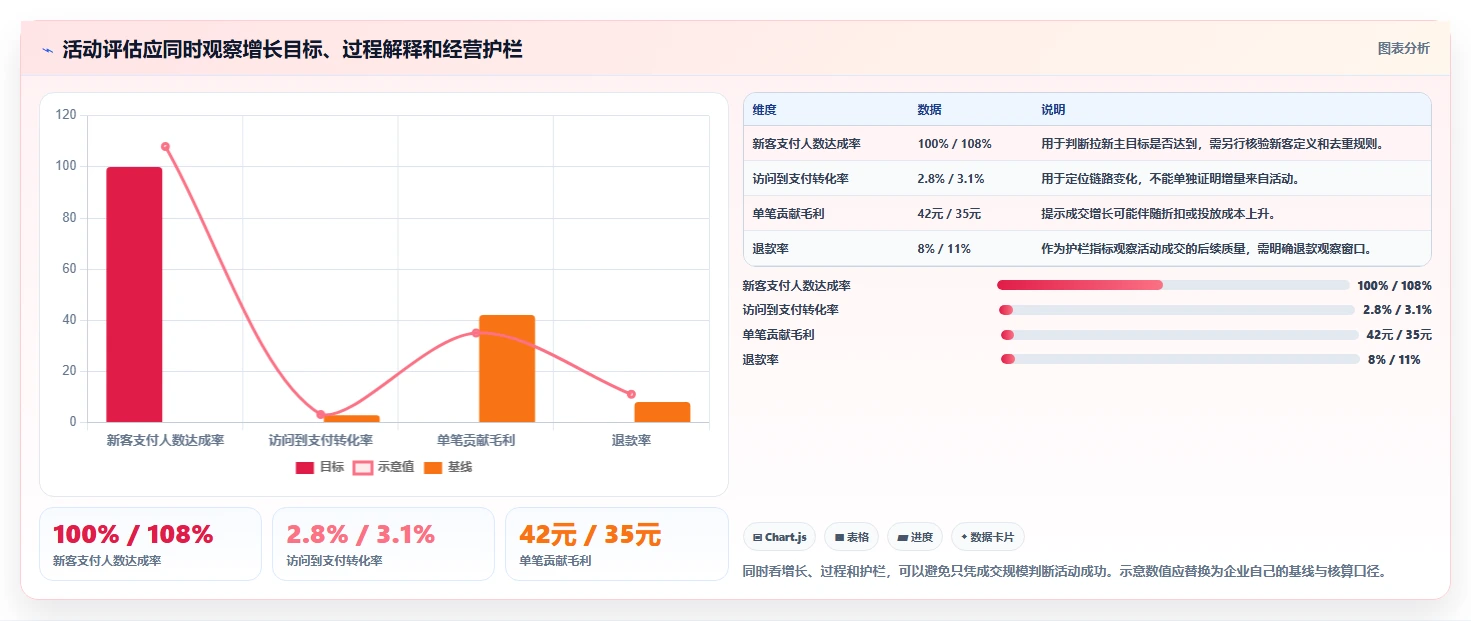Screen dimensions: 1471x621
Task: Click table cell 新客支付人数达成率
Action: coord(806,144)
